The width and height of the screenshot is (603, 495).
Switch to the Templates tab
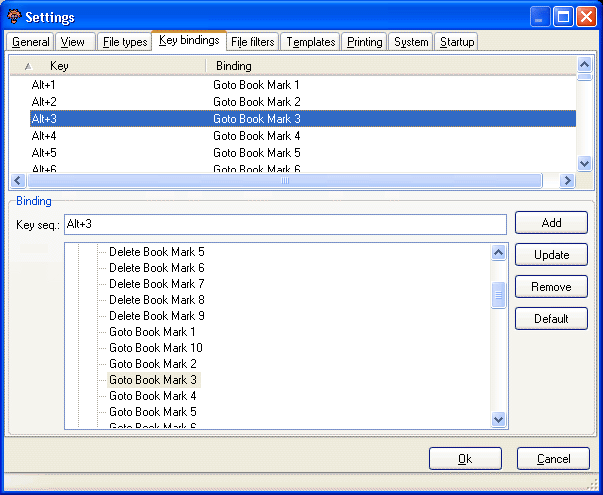click(x=310, y=42)
